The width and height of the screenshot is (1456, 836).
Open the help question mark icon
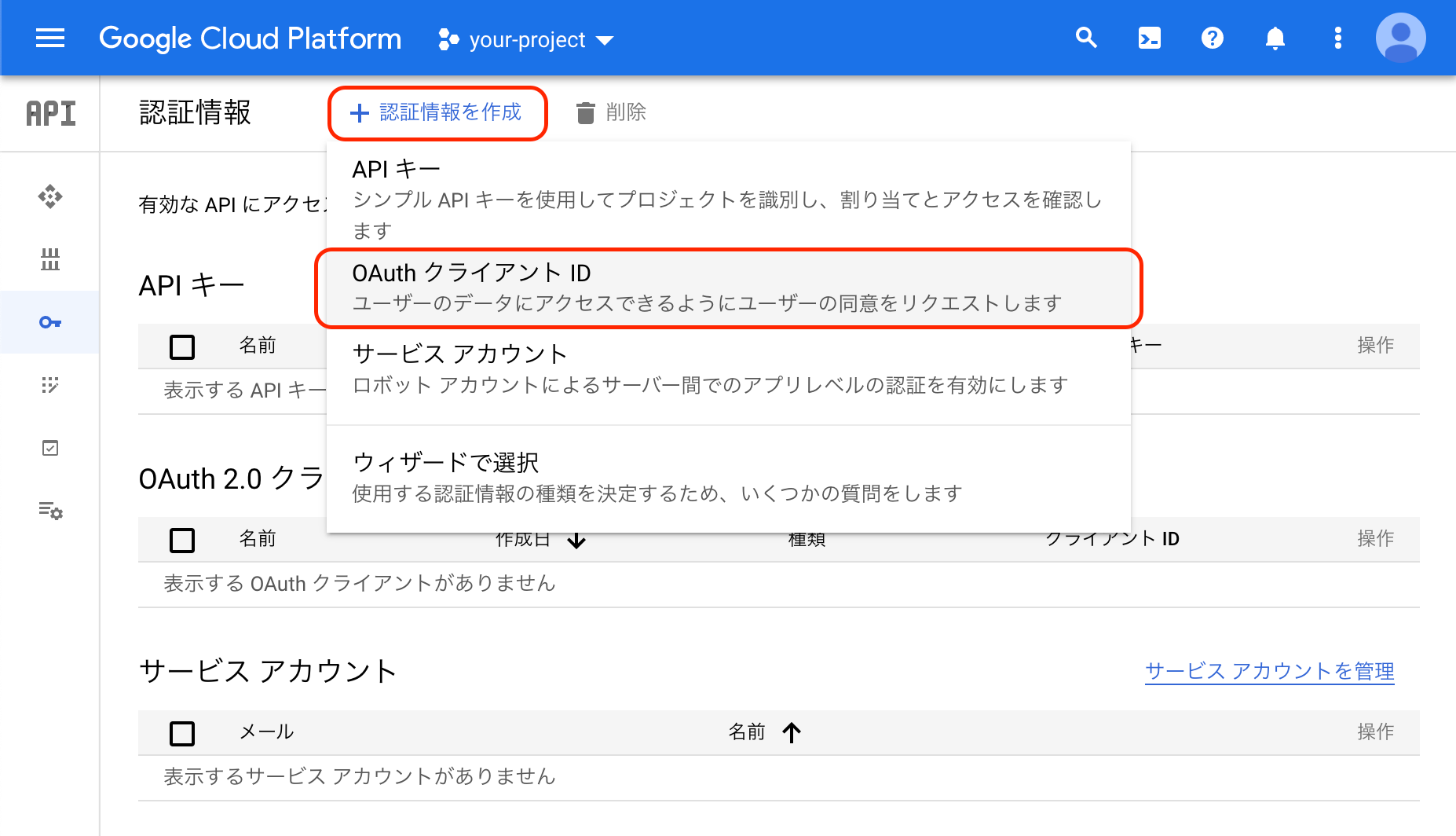tap(1213, 38)
